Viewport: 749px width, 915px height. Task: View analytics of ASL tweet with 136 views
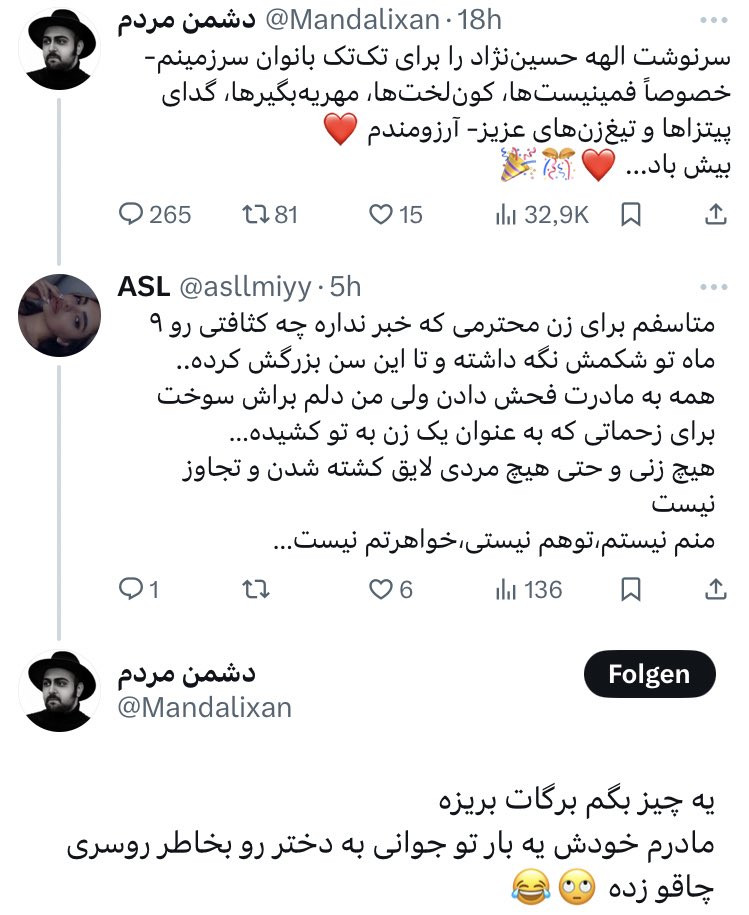click(507, 590)
